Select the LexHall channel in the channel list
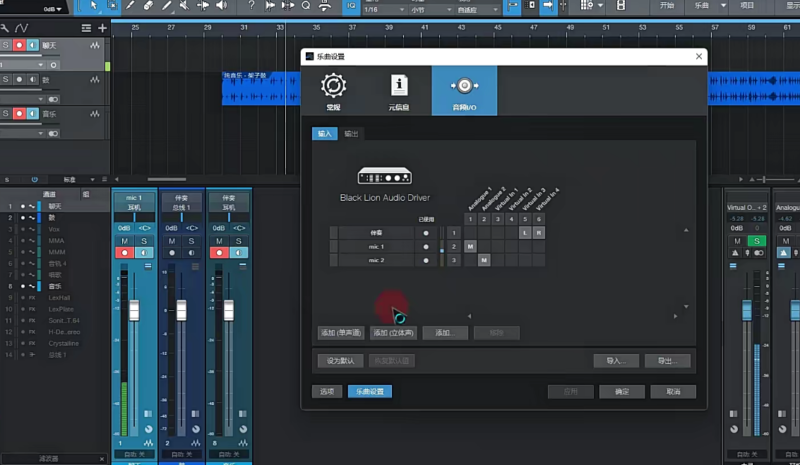The width and height of the screenshot is (800, 465). tap(59, 297)
